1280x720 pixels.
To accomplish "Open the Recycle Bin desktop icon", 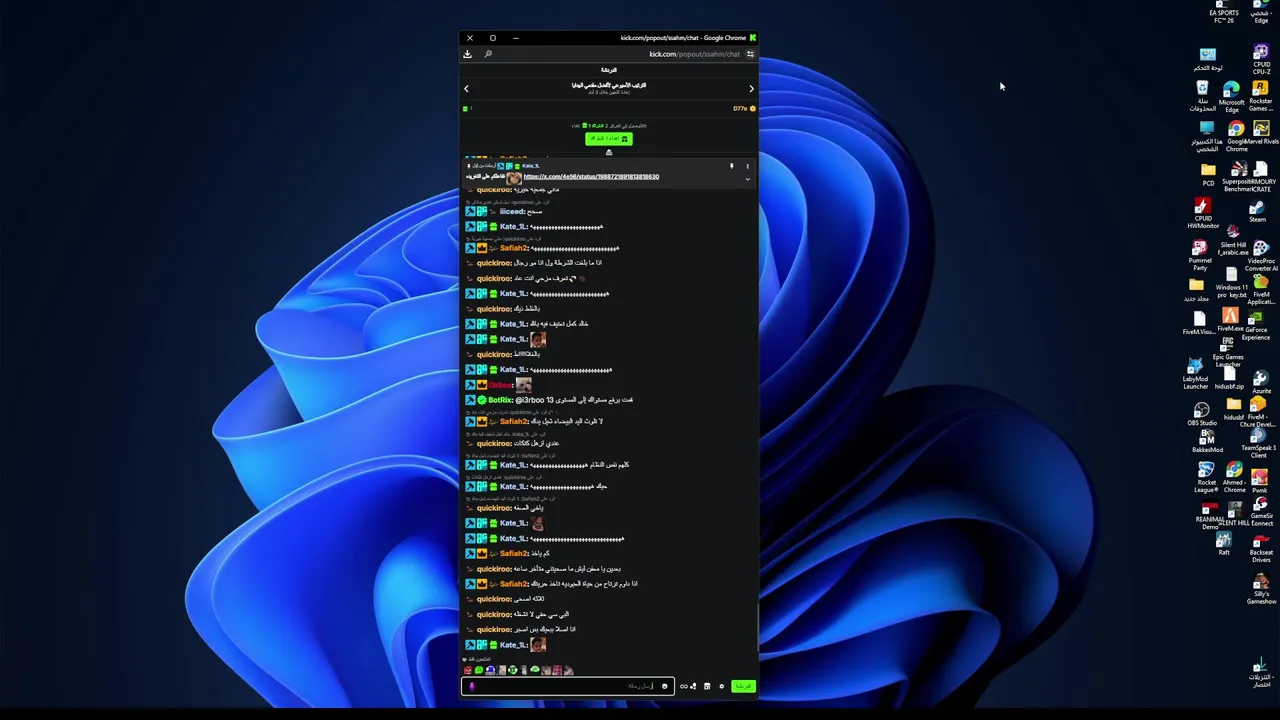I will point(1202,96).
